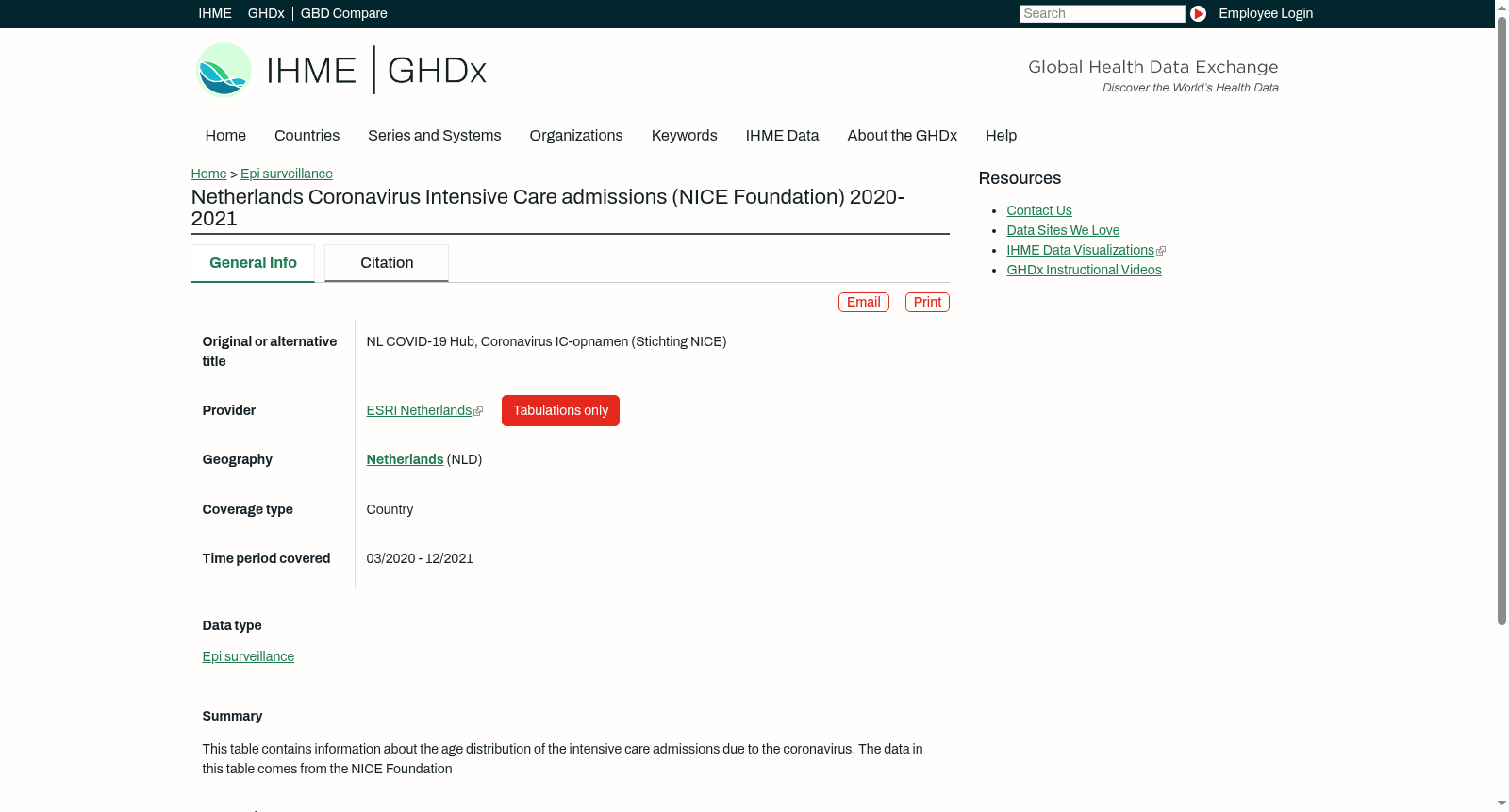Open the ESRI Netherlands provider link
This screenshot has width=1509, height=812.
419,410
